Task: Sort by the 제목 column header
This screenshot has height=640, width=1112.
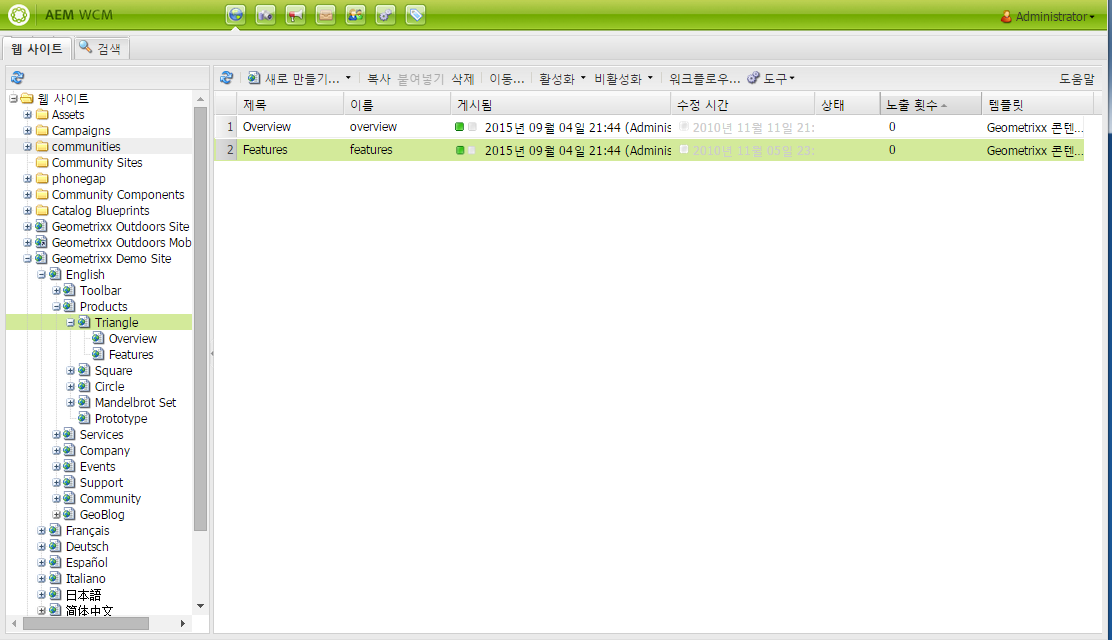Action: click(x=290, y=105)
